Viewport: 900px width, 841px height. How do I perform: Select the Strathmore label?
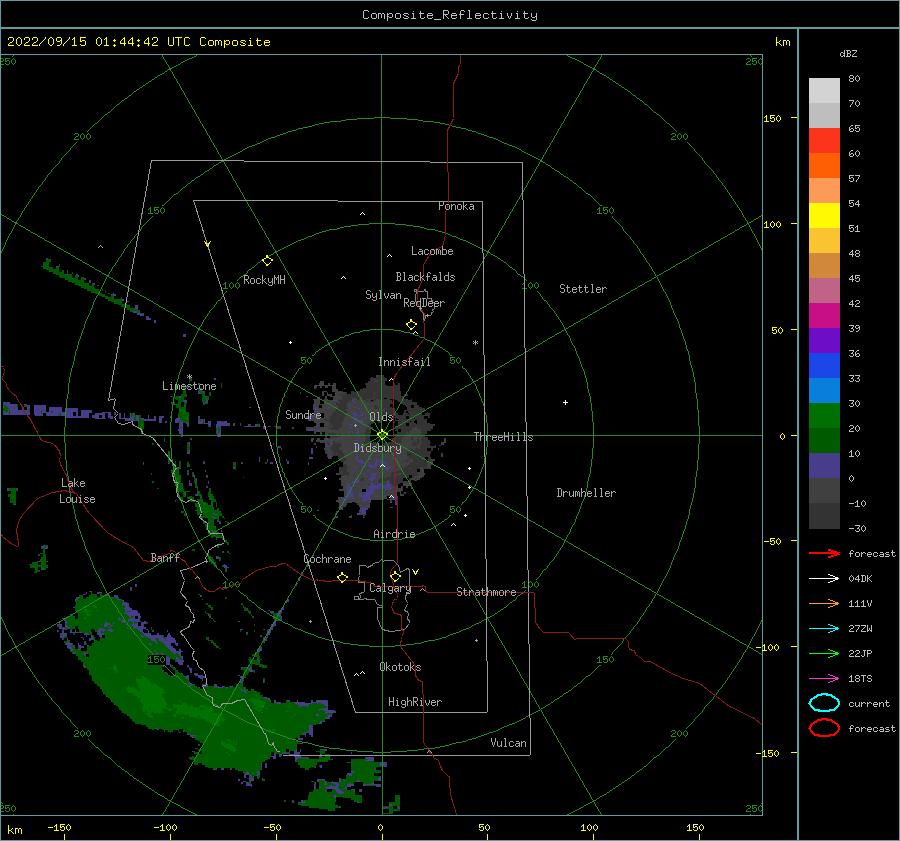(486, 592)
